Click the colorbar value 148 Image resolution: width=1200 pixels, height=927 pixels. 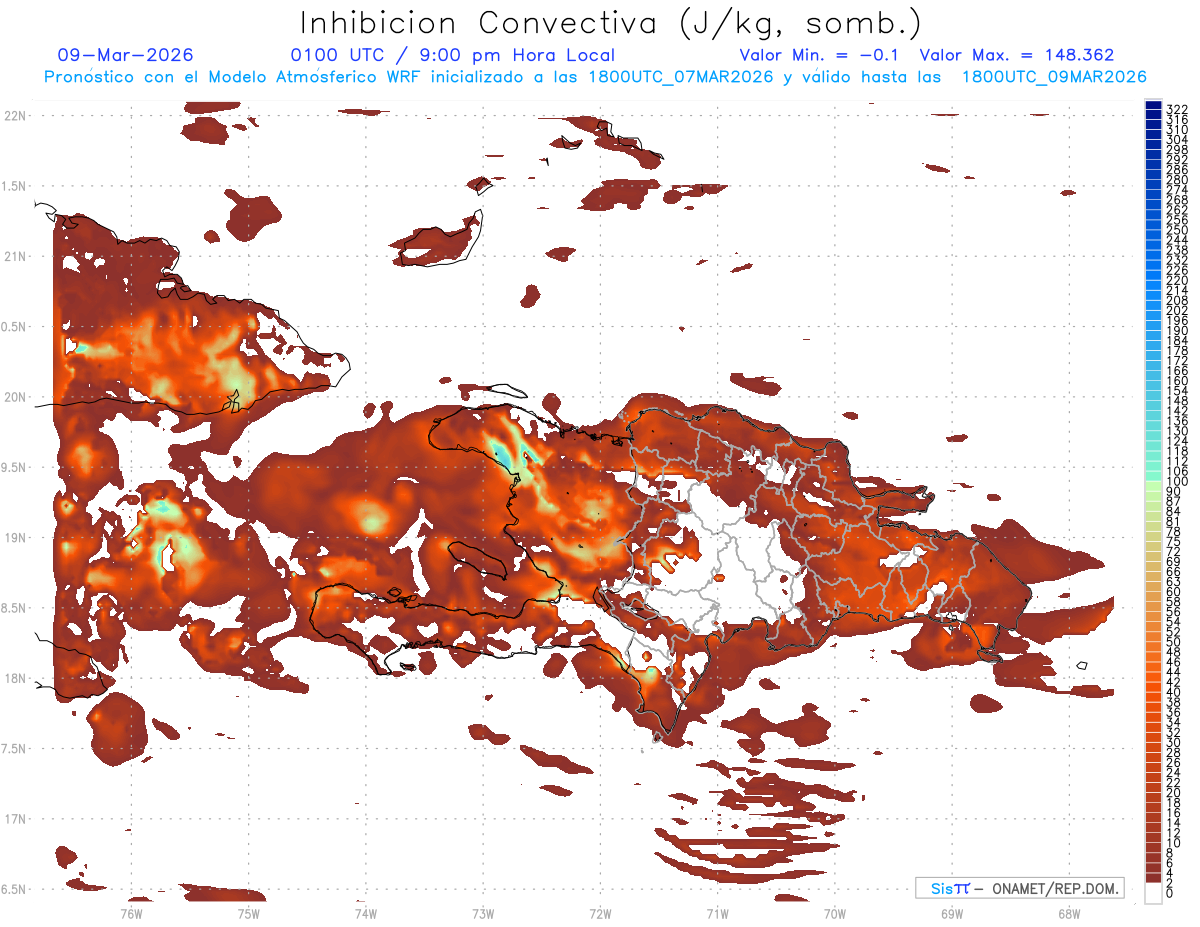tap(1176, 401)
